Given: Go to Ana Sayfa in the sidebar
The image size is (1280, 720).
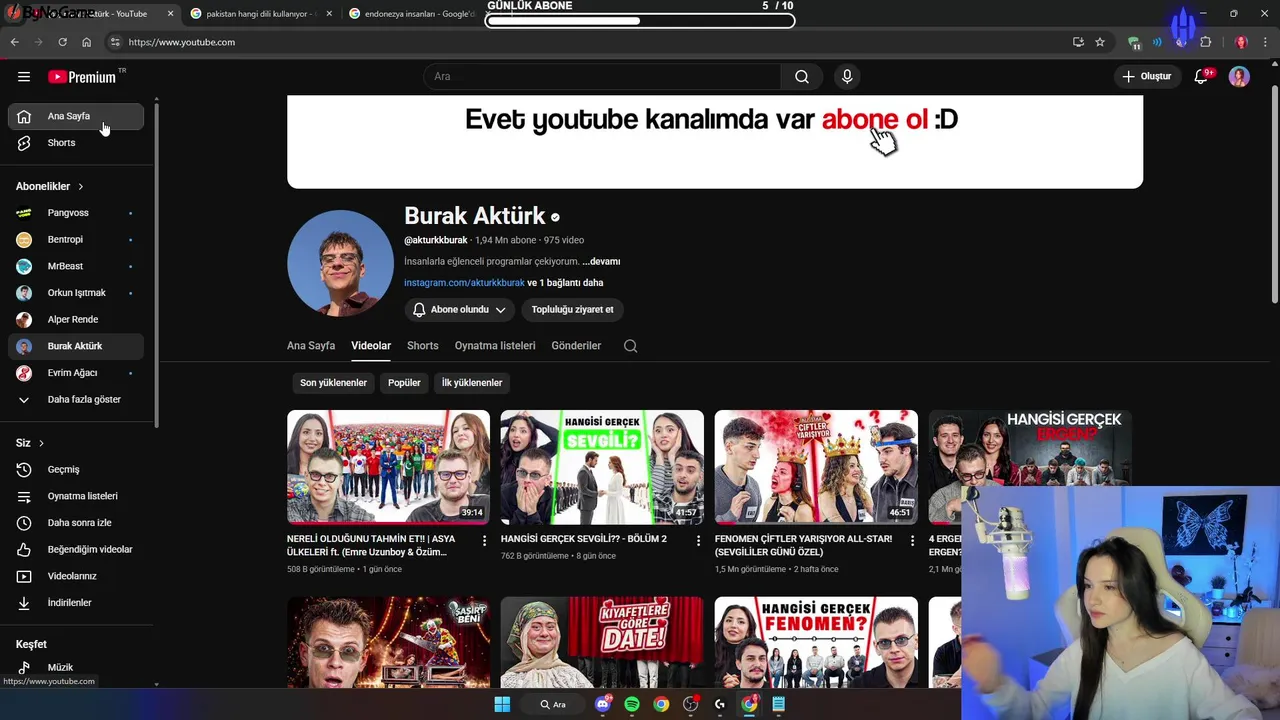Looking at the screenshot, I should 76,116.
